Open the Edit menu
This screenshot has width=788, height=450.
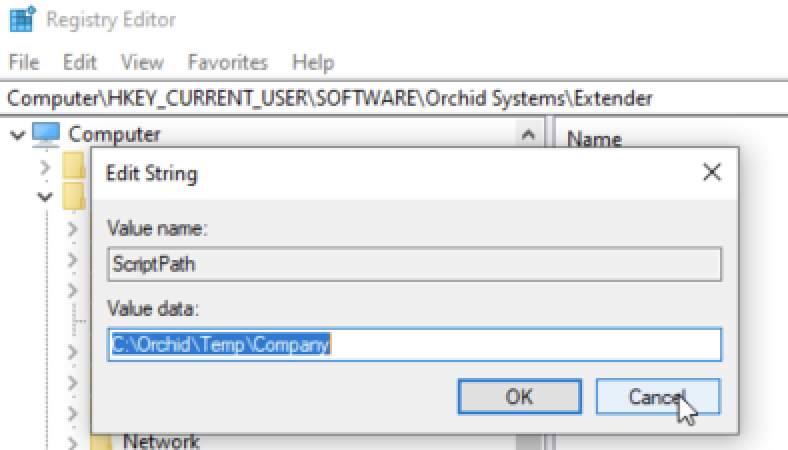79,62
